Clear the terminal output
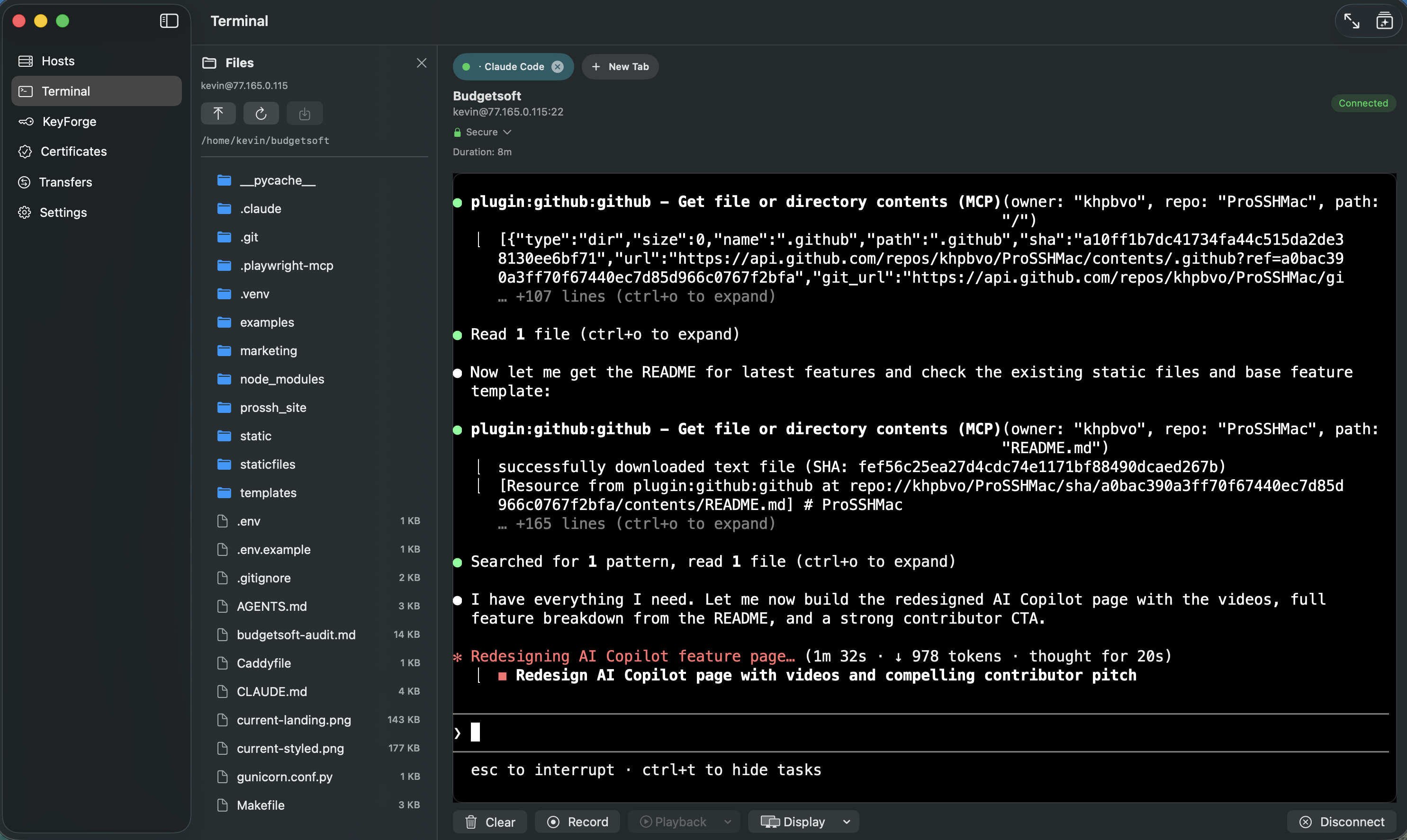This screenshot has height=840, width=1407. point(489,822)
